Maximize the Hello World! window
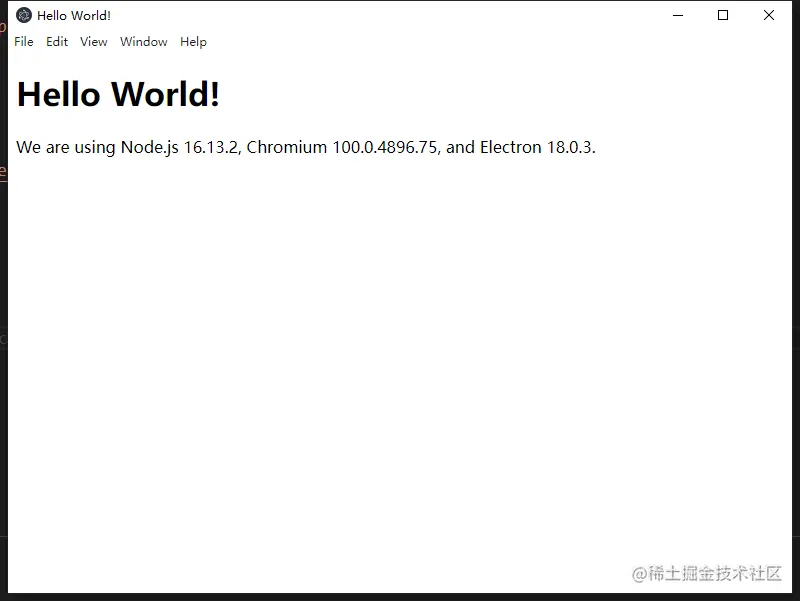 tap(723, 15)
